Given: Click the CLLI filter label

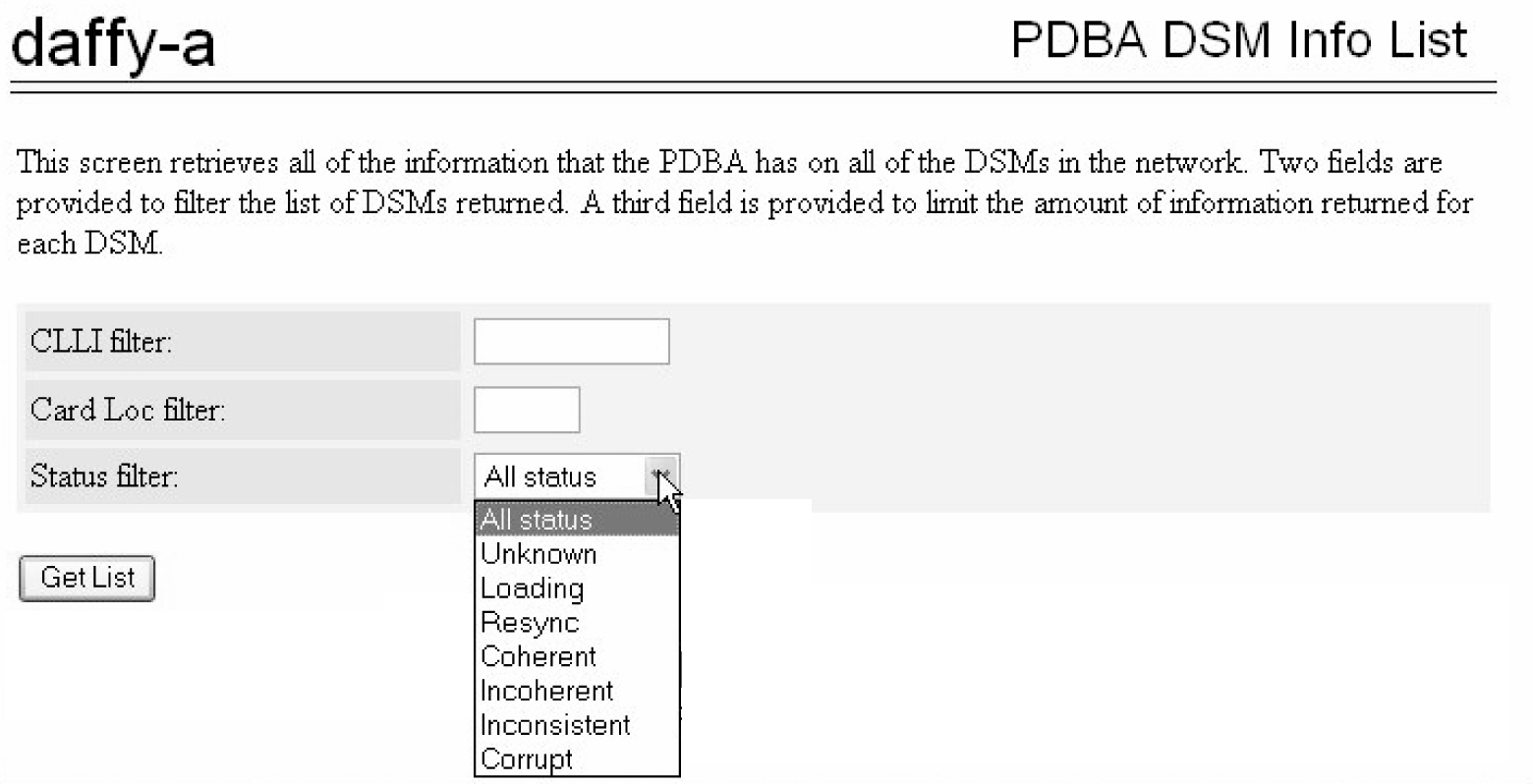Looking at the screenshot, I should click(x=101, y=342).
